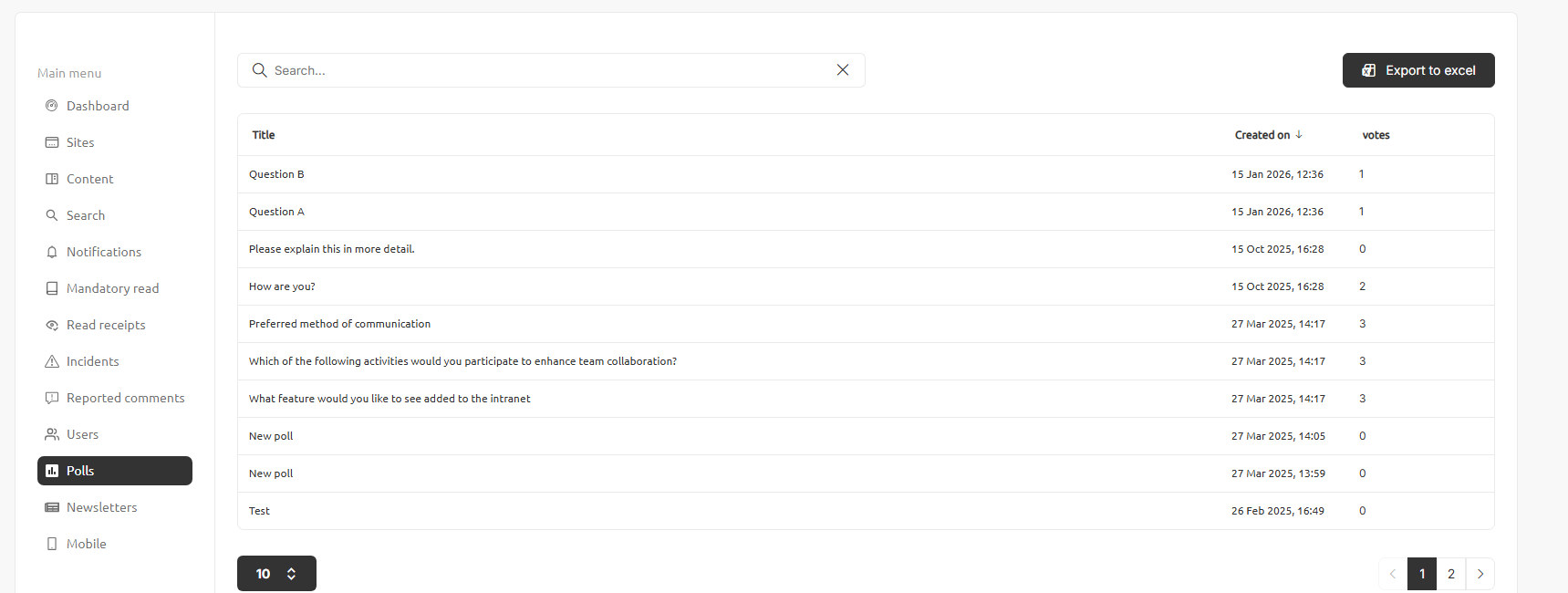Open the rows-per-page selector showing 10
The height and width of the screenshot is (593, 1568).
coord(276,574)
